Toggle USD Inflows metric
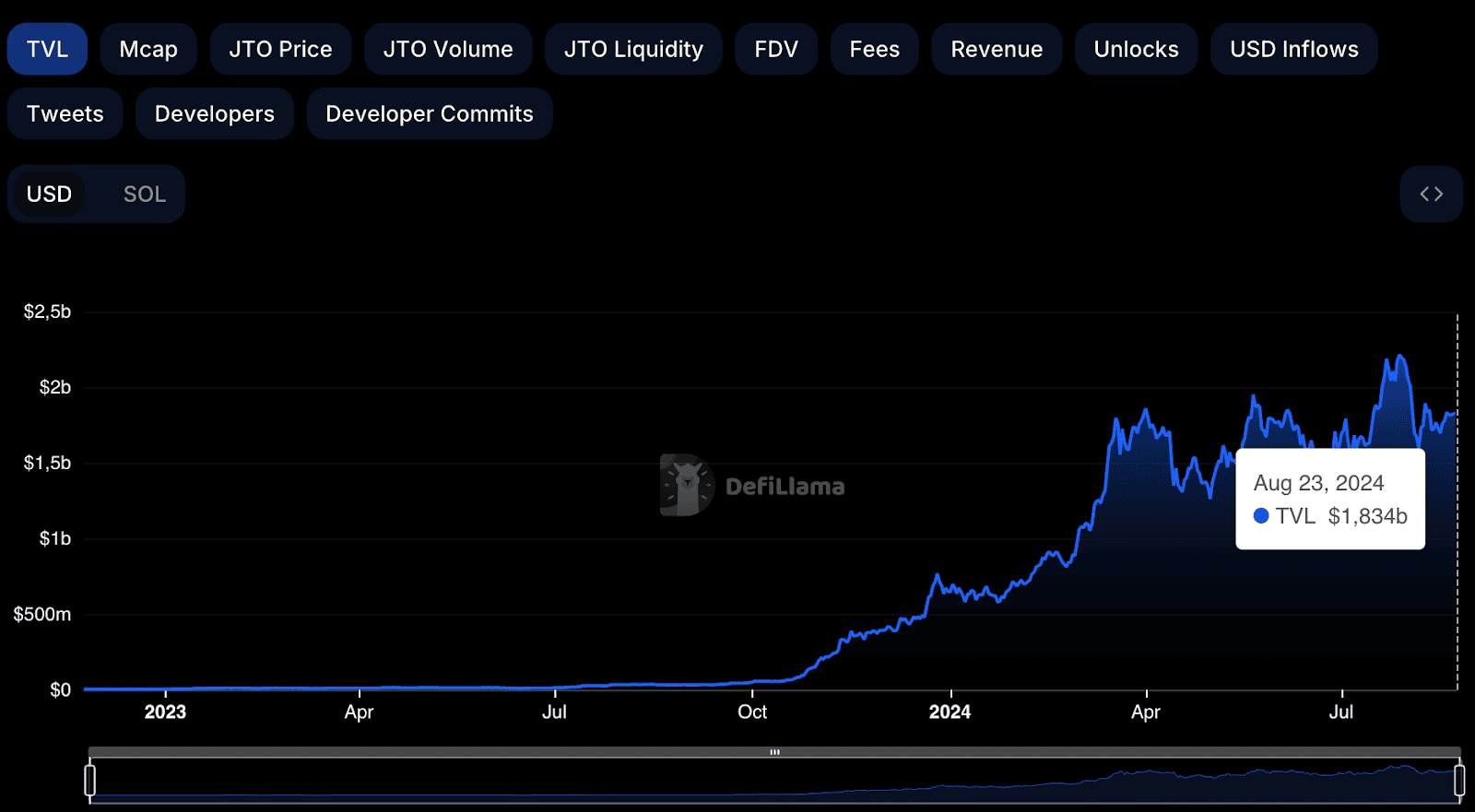Viewport: 1475px width, 812px height. pos(1294,49)
